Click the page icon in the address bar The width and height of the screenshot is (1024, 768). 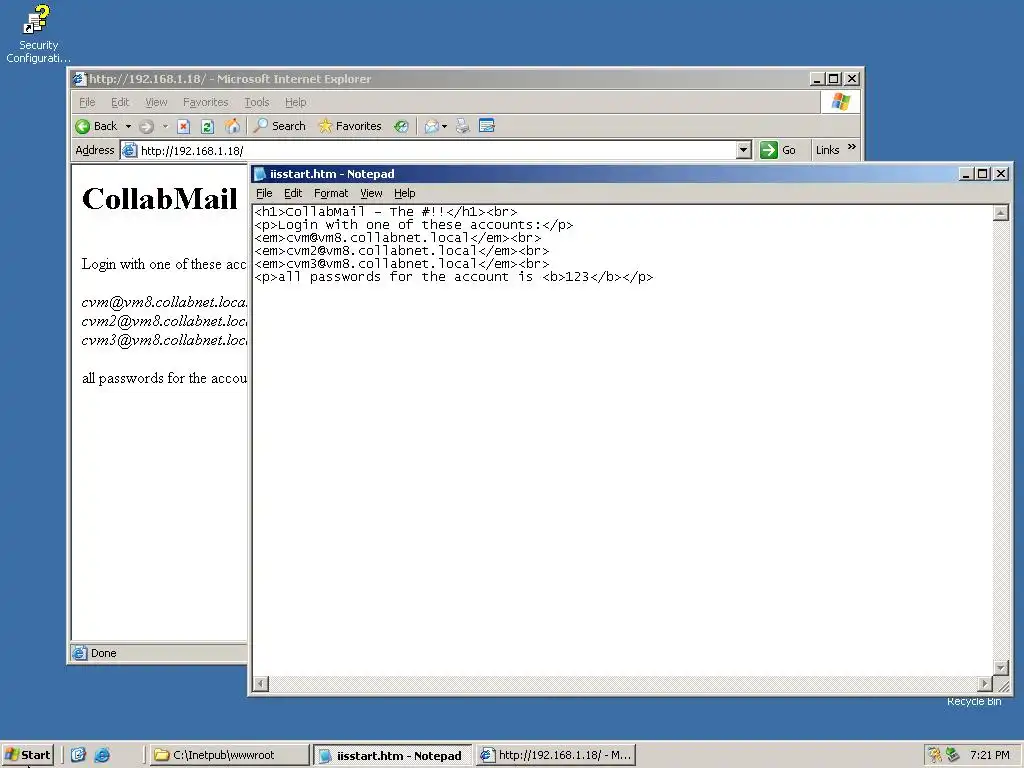[129, 150]
